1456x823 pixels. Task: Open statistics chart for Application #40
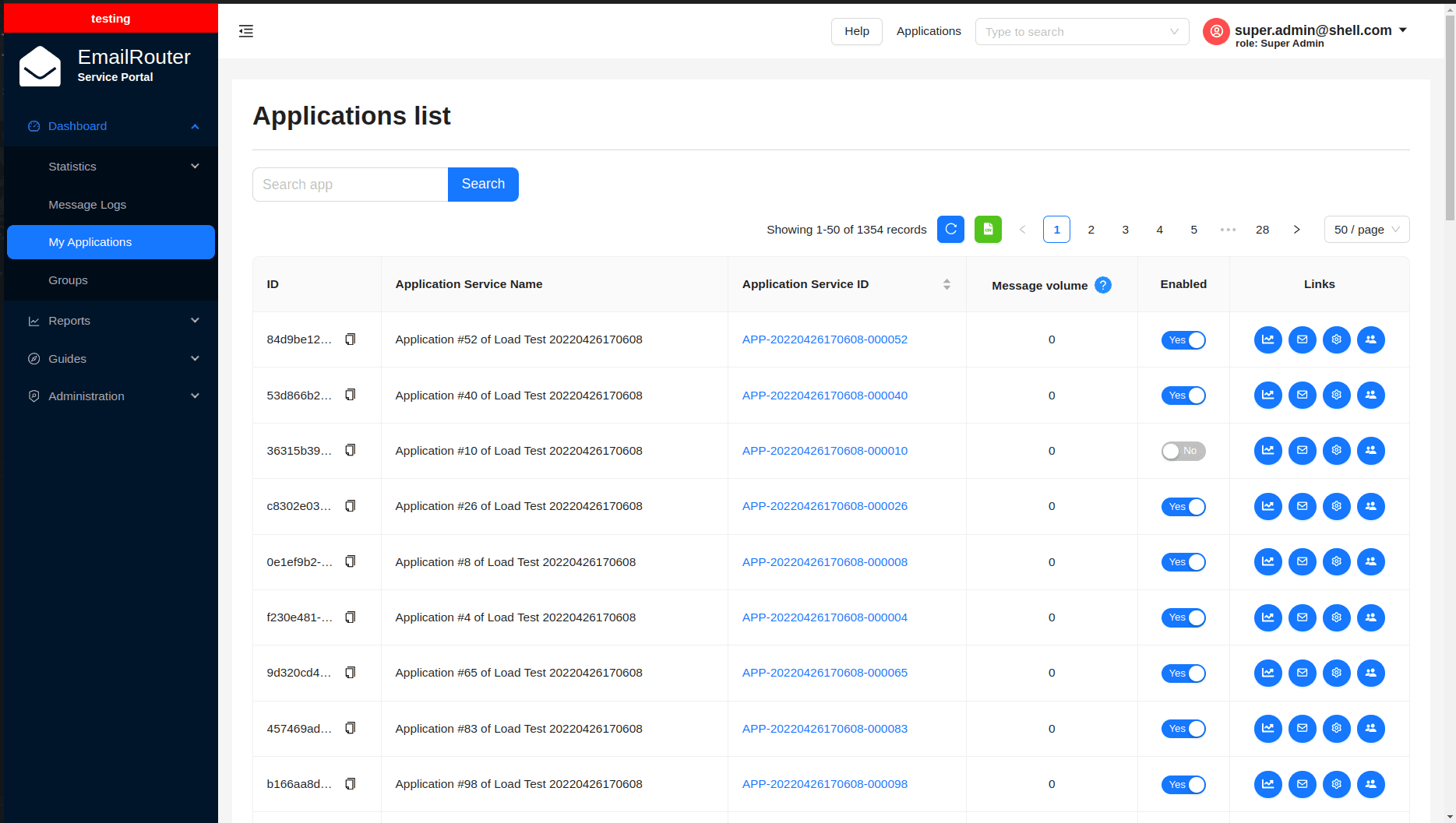pyautogui.click(x=1267, y=395)
